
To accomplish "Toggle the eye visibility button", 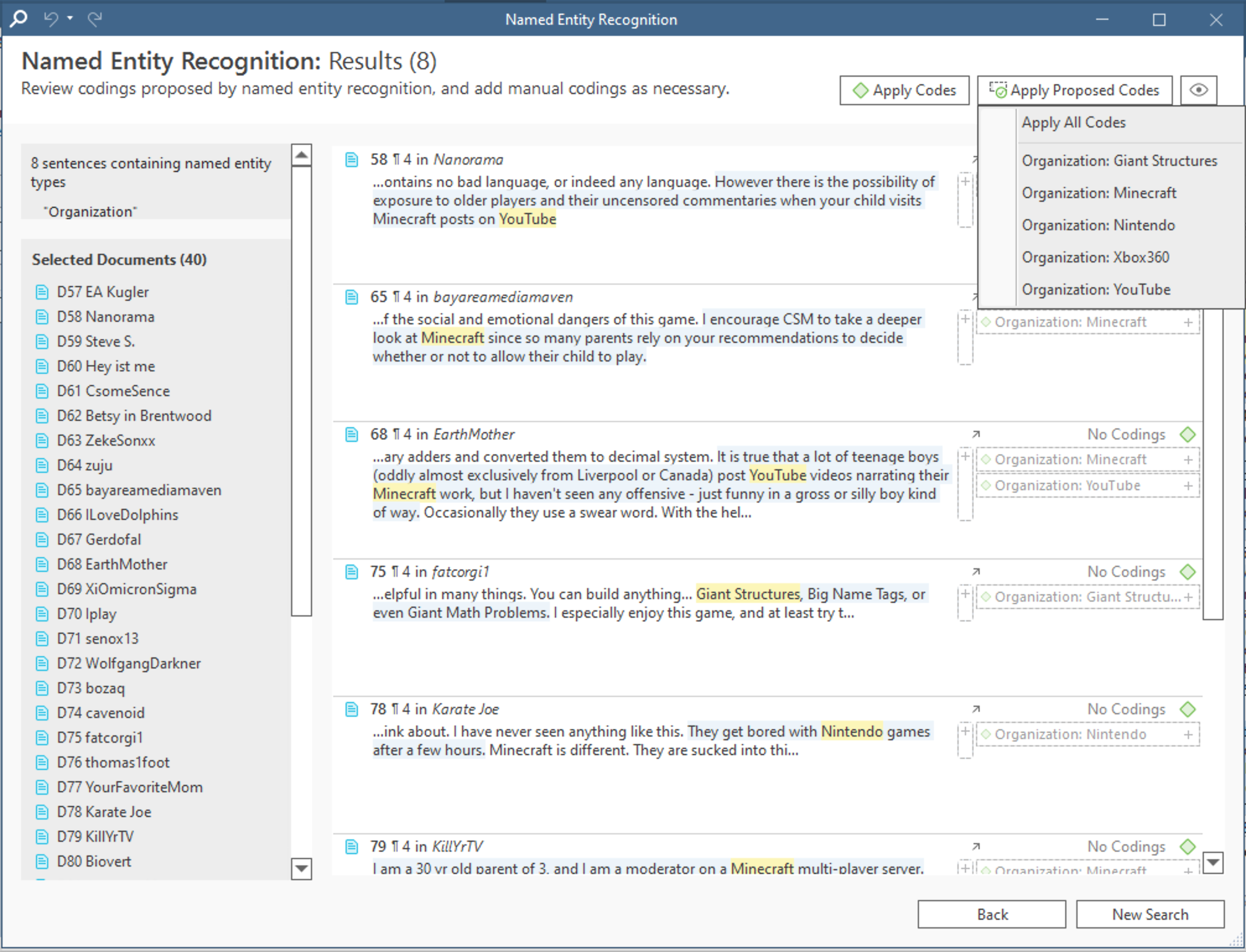I will point(1198,90).
